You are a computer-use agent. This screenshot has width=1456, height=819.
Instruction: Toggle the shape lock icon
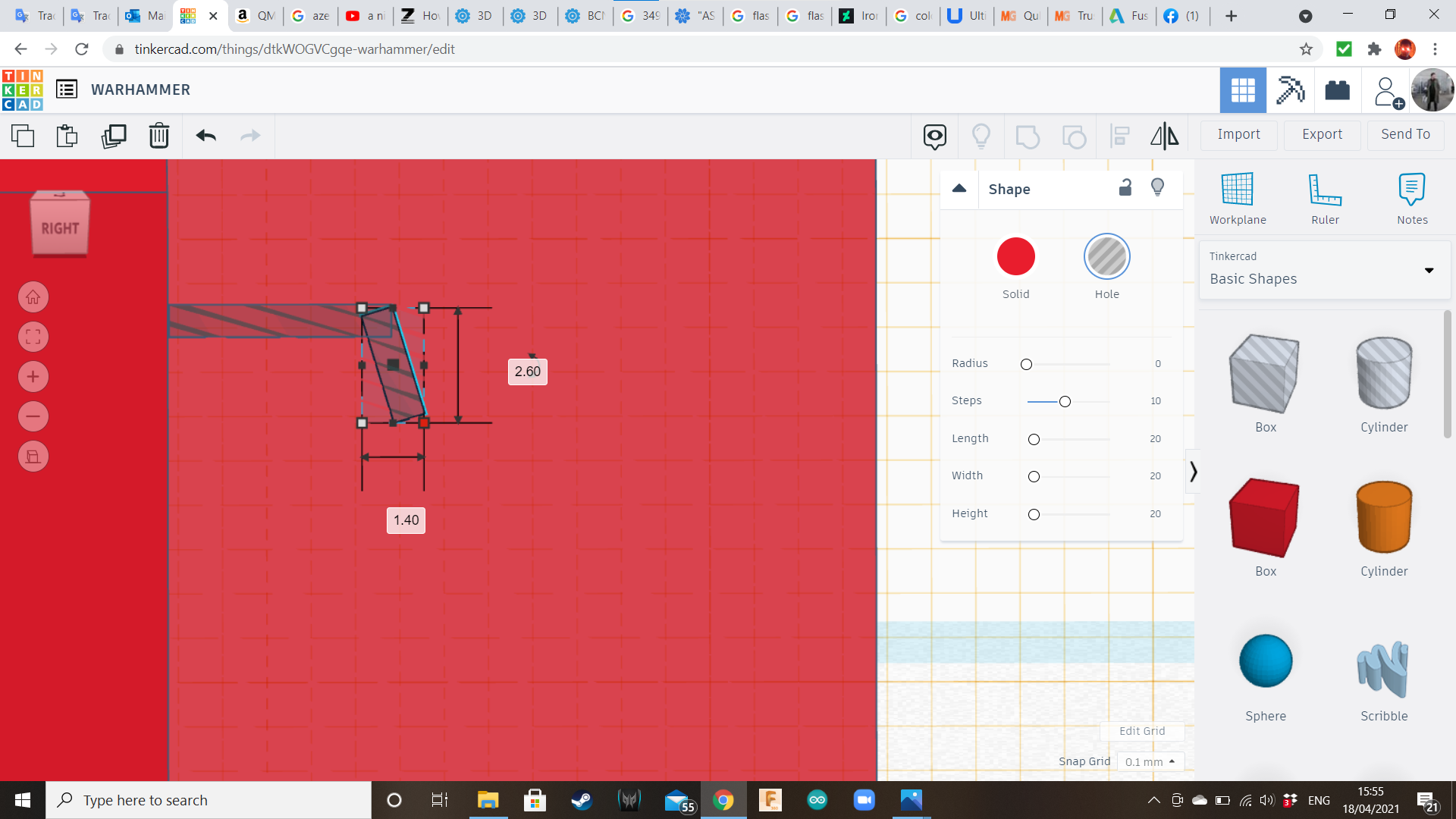pos(1125,188)
